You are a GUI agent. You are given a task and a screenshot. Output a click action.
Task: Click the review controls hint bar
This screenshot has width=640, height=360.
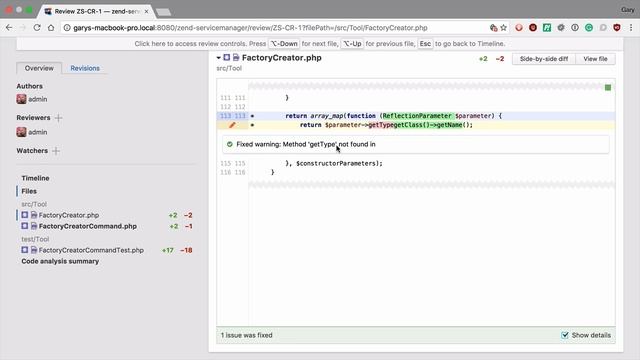coord(320,44)
